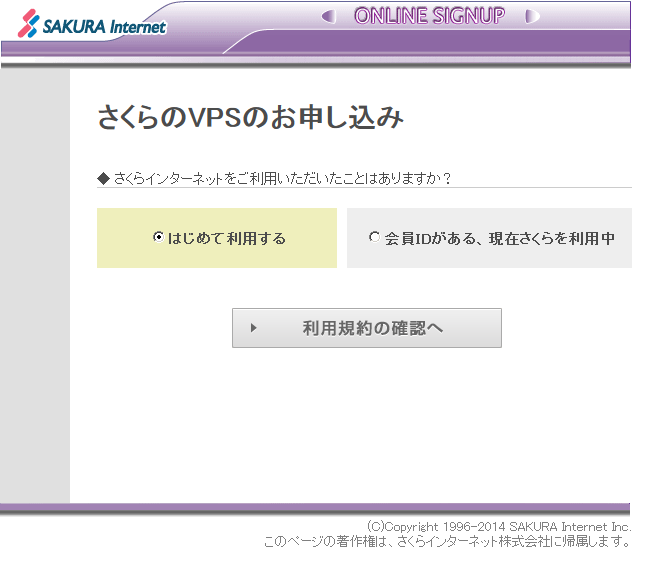
Task: Click the heading さくらのVPSのお申し込み
Action: pyautogui.click(x=250, y=118)
